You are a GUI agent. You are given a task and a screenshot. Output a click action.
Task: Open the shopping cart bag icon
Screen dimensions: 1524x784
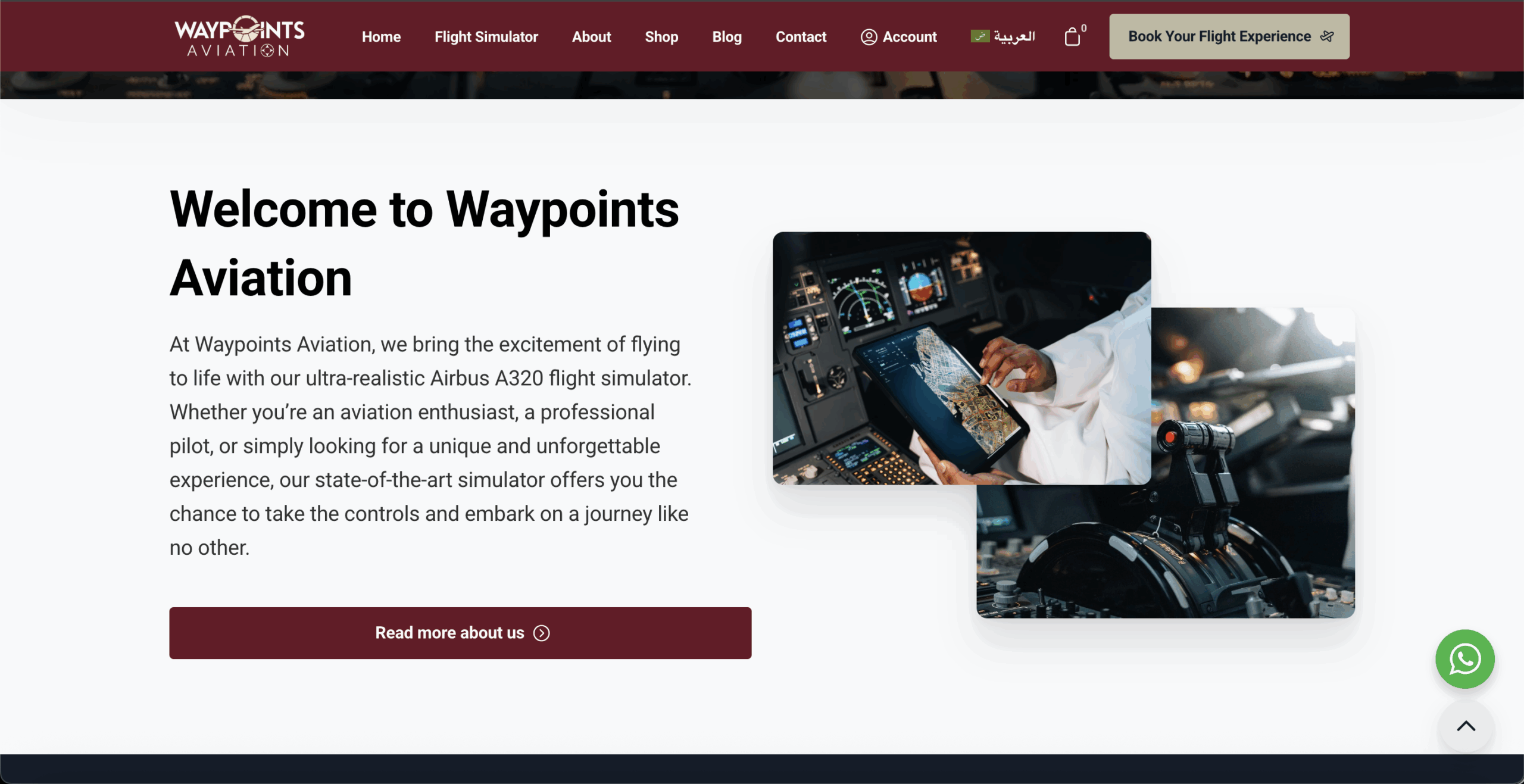(x=1072, y=36)
